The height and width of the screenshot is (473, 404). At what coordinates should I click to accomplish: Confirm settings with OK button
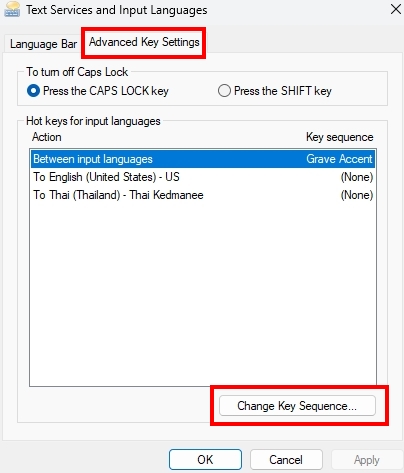point(205,460)
